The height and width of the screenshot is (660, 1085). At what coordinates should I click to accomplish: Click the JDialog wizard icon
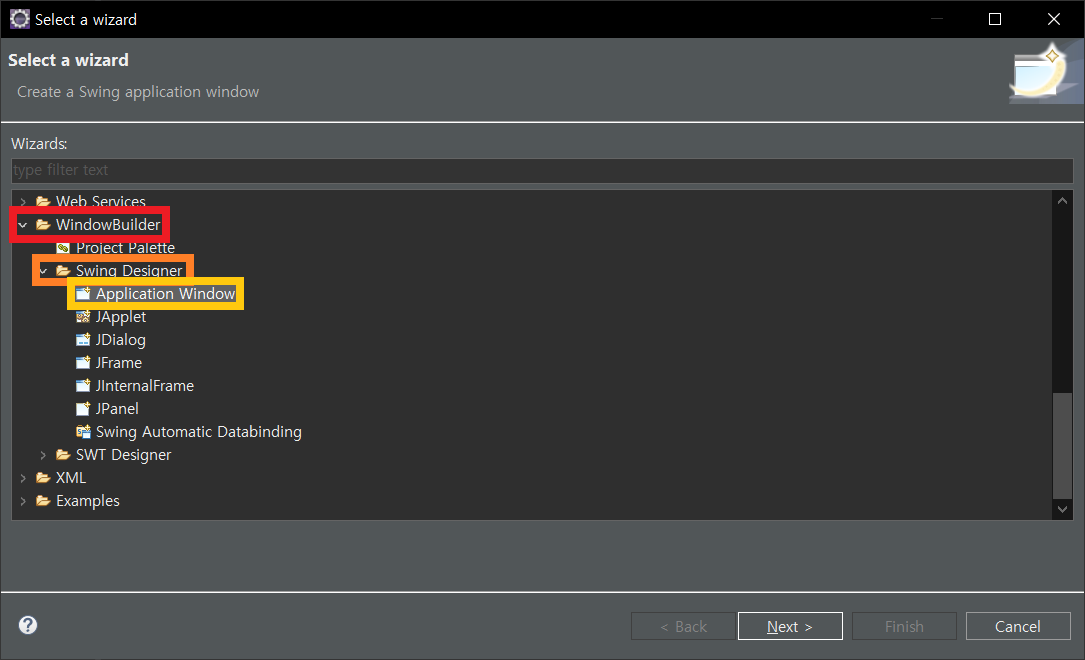pos(83,340)
